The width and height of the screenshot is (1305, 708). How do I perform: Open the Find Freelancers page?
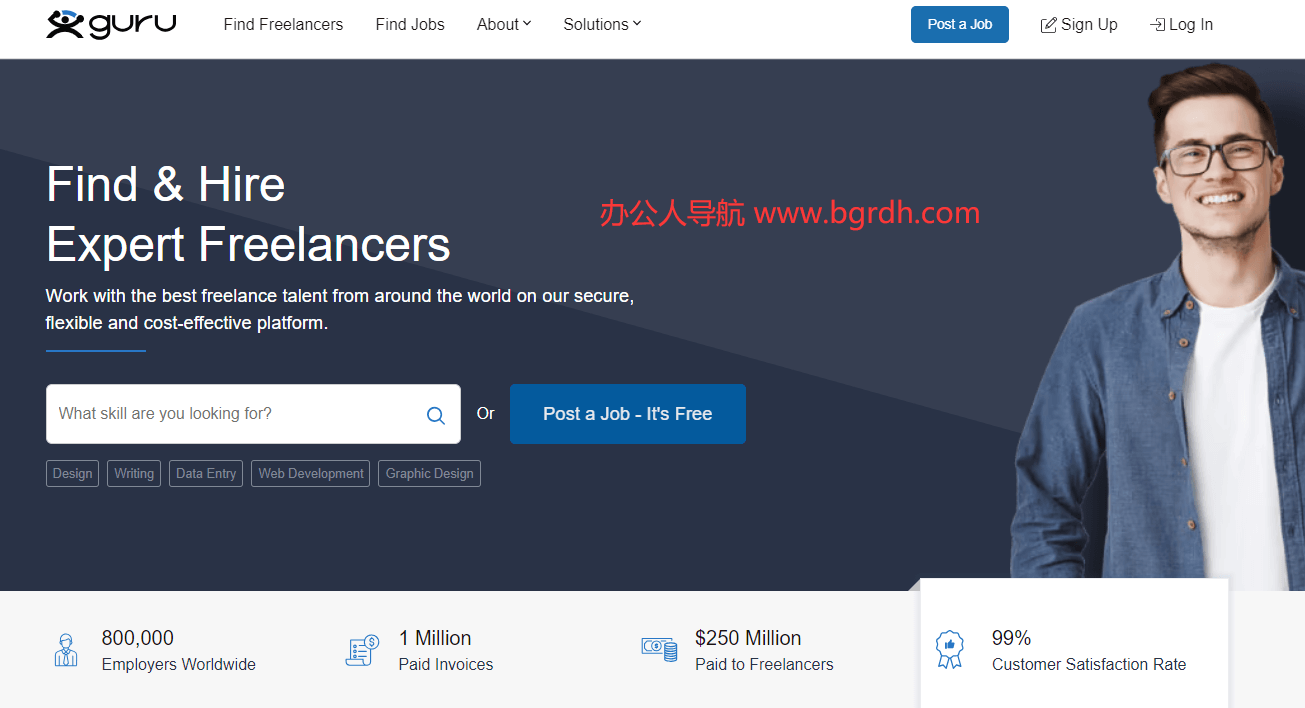coord(283,24)
